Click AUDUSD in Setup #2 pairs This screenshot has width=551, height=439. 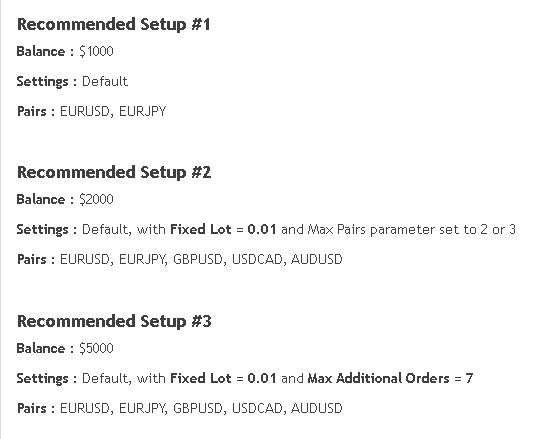(x=317, y=259)
